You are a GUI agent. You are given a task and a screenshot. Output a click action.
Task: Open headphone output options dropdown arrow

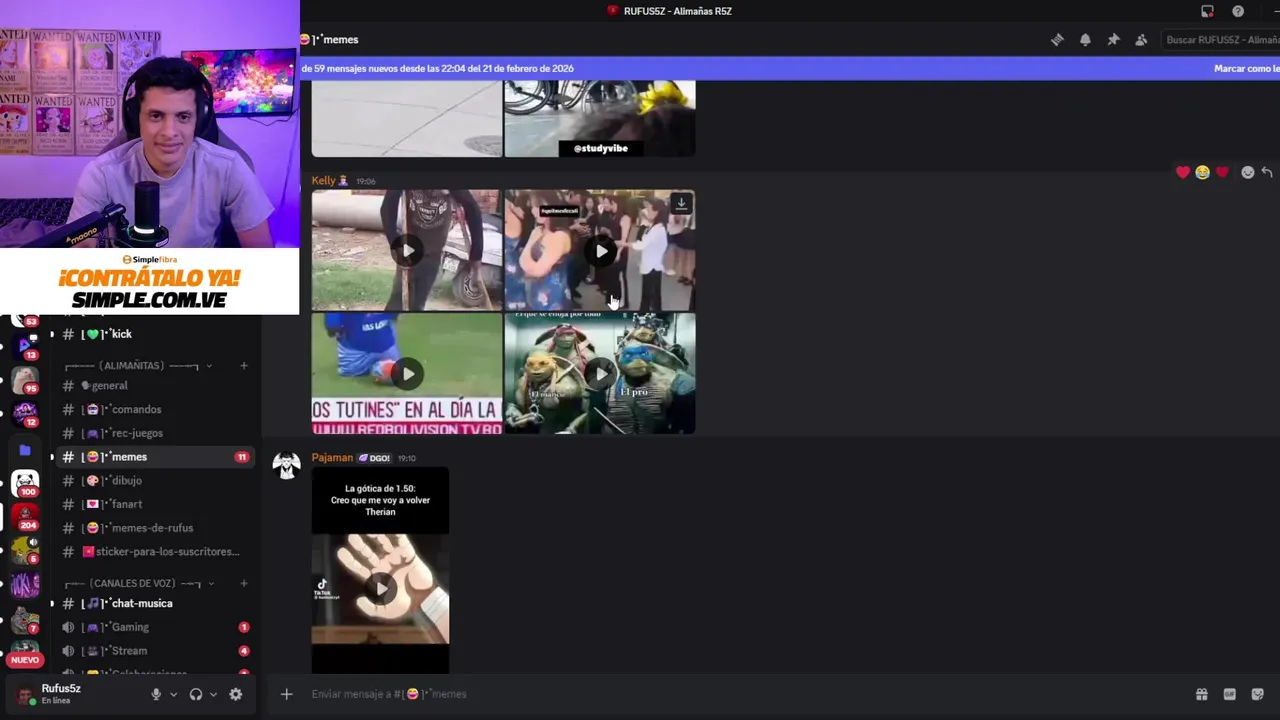213,694
